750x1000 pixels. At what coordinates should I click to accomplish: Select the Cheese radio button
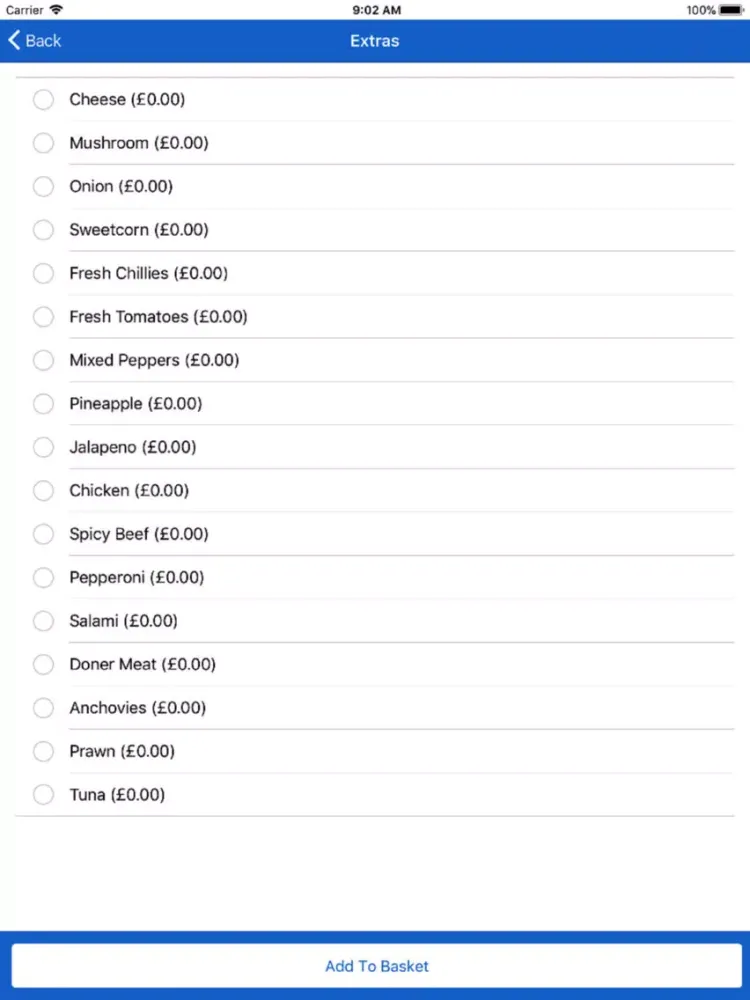point(43,99)
